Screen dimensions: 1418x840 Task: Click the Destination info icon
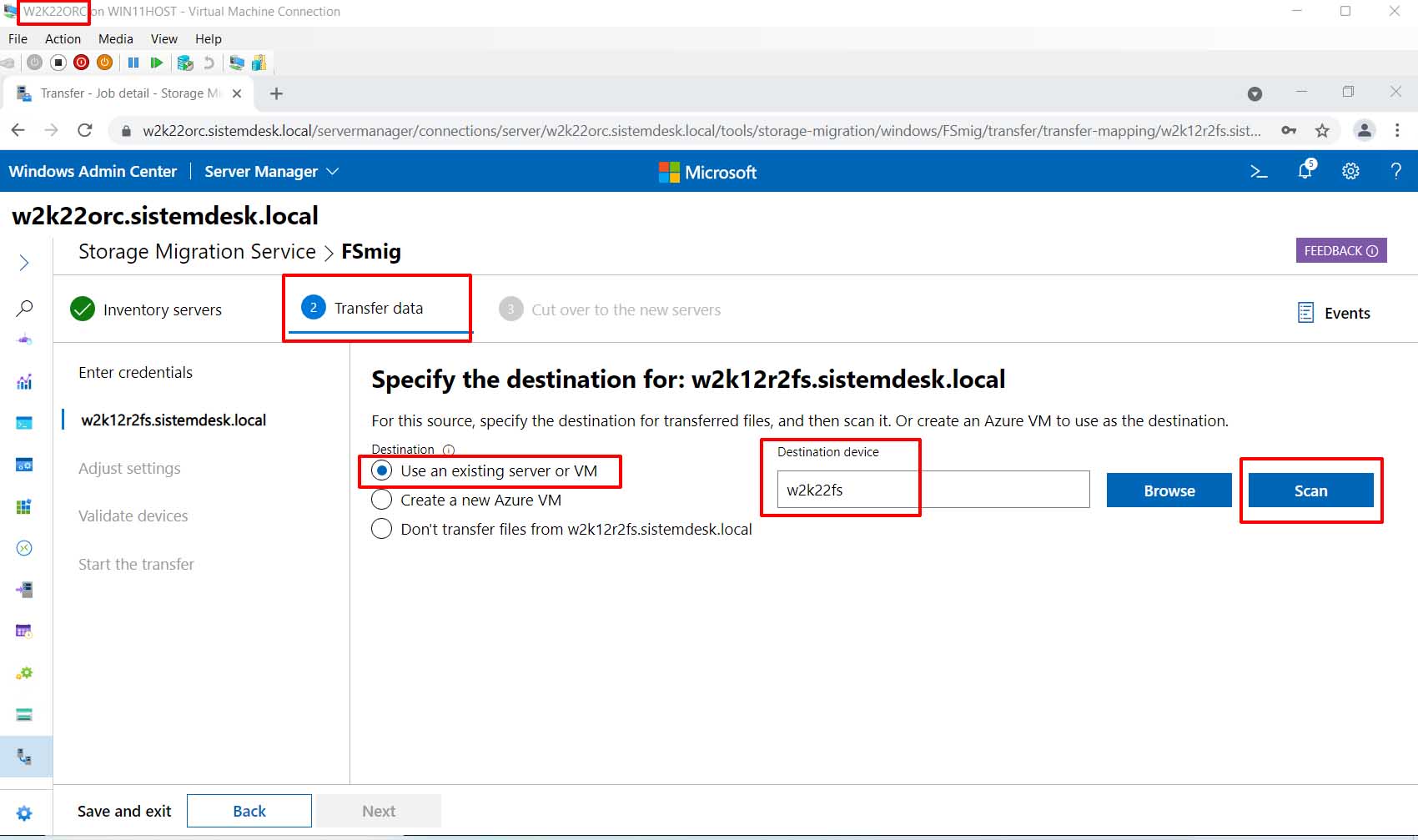click(x=449, y=450)
